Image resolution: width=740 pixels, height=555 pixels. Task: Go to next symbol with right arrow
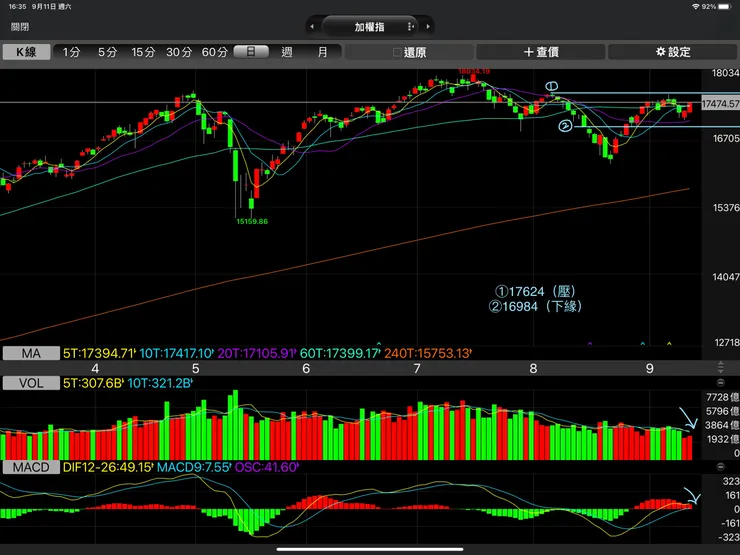point(428,27)
